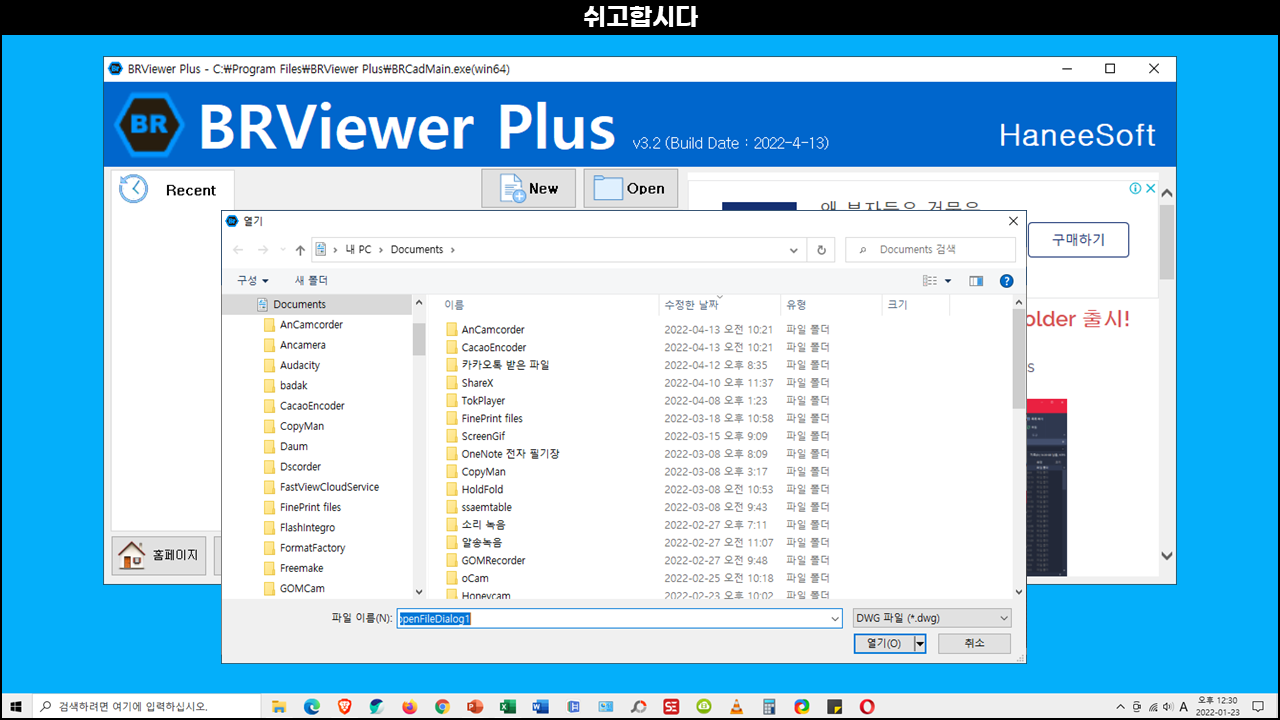The image size is (1280, 720).
Task: Close the ad with the X icon
Action: click(1151, 188)
